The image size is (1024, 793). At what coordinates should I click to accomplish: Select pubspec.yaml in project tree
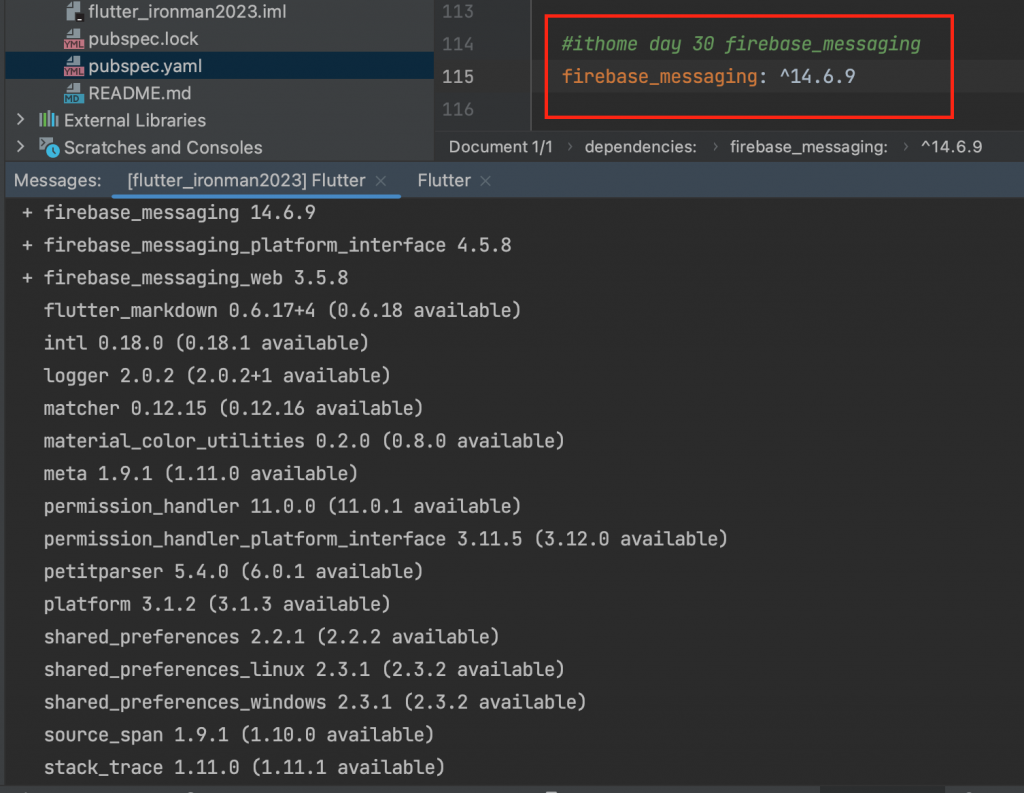145,66
